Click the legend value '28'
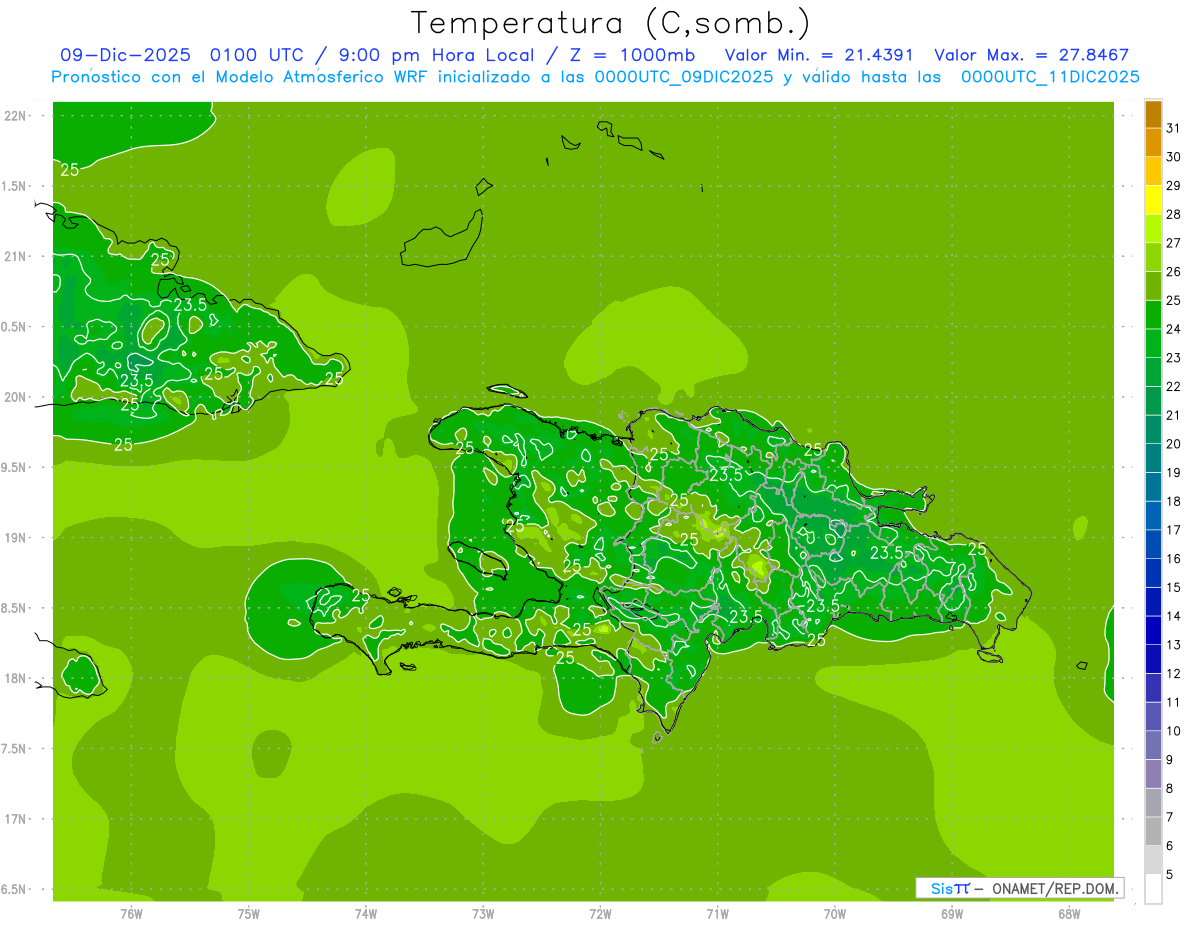The image size is (1200, 927). coord(1174,214)
